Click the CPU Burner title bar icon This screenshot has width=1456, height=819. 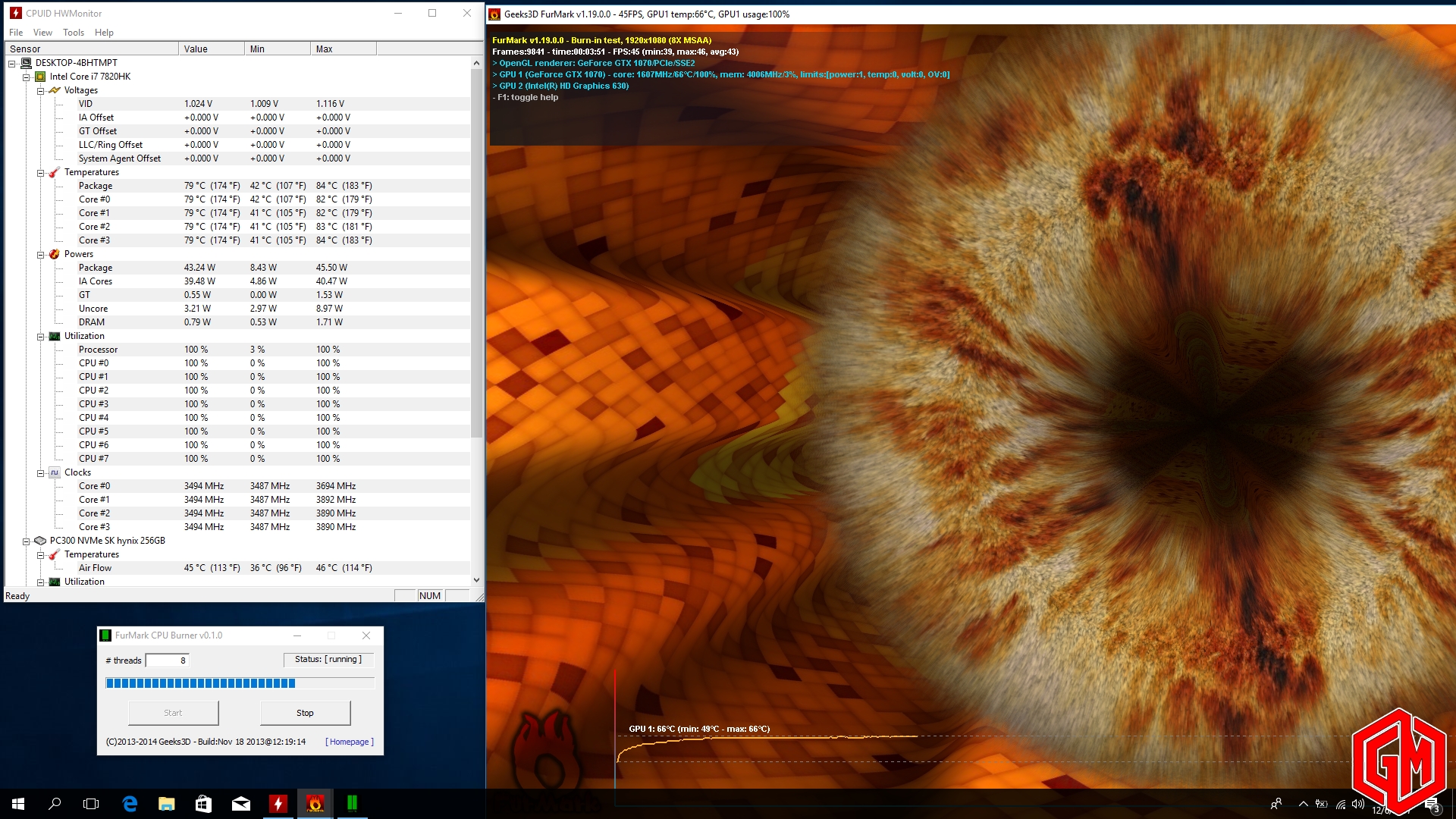[x=106, y=635]
